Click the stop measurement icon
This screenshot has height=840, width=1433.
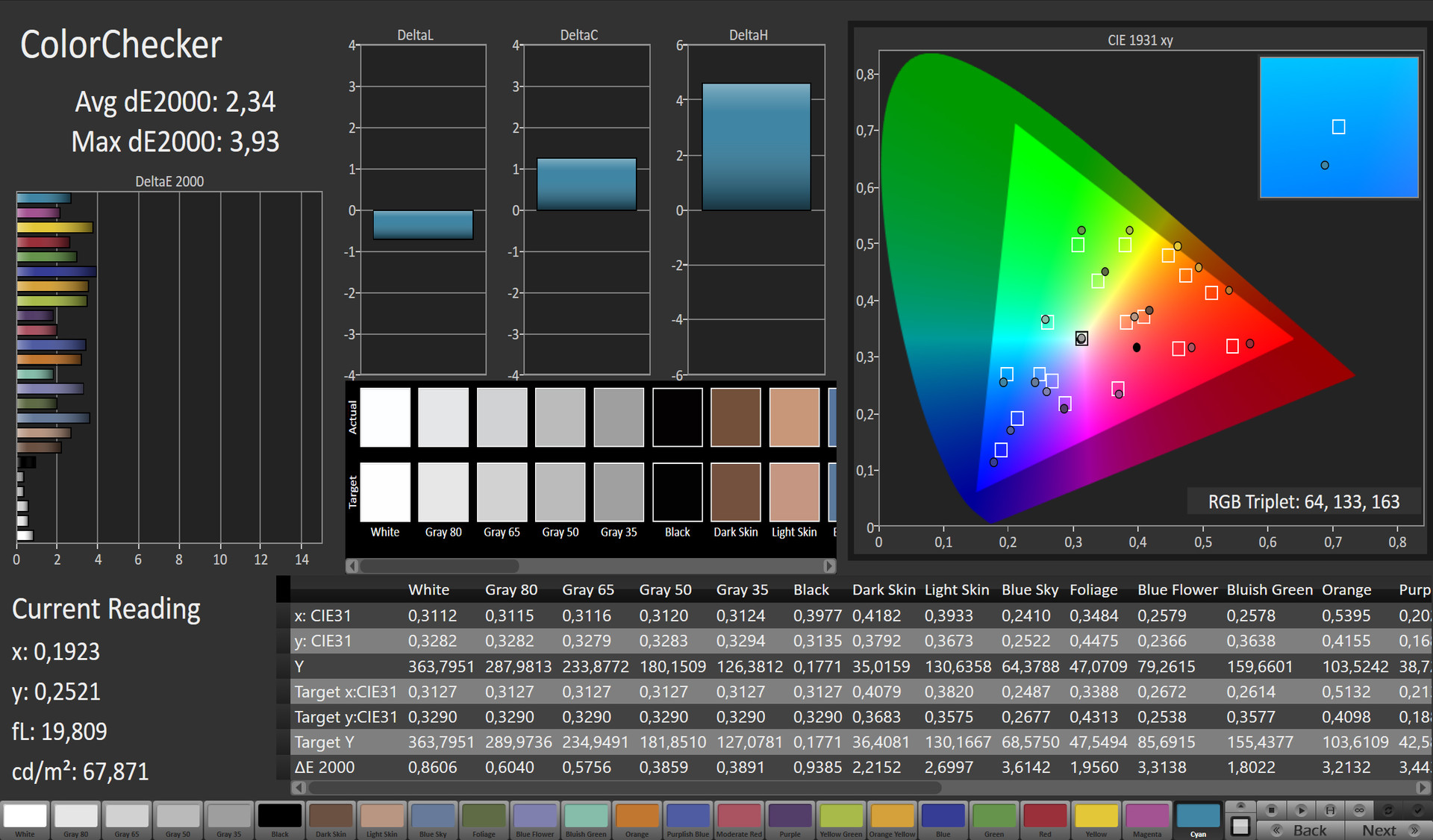click(x=1272, y=809)
